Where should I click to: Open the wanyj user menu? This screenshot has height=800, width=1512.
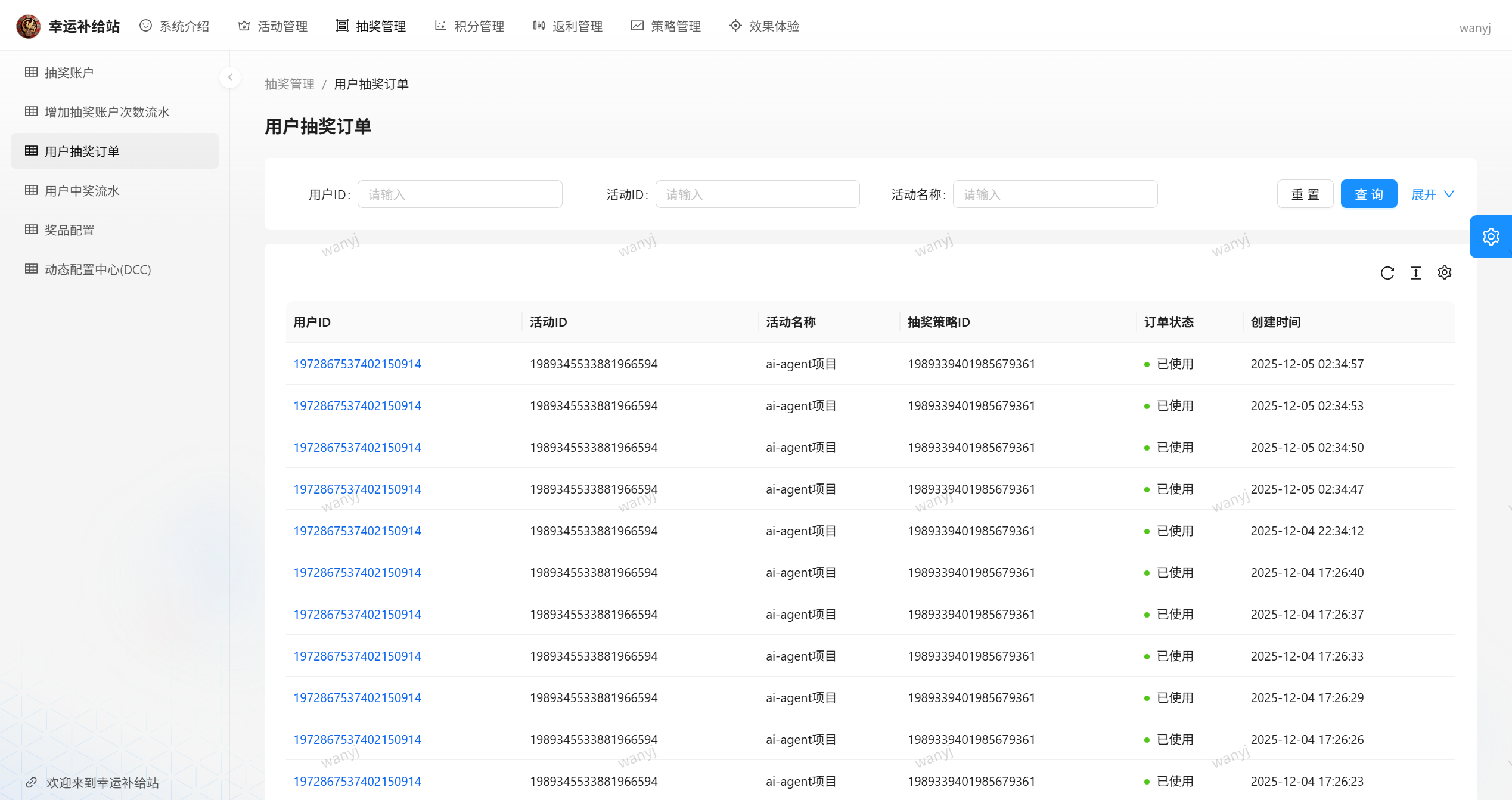click(x=1474, y=28)
